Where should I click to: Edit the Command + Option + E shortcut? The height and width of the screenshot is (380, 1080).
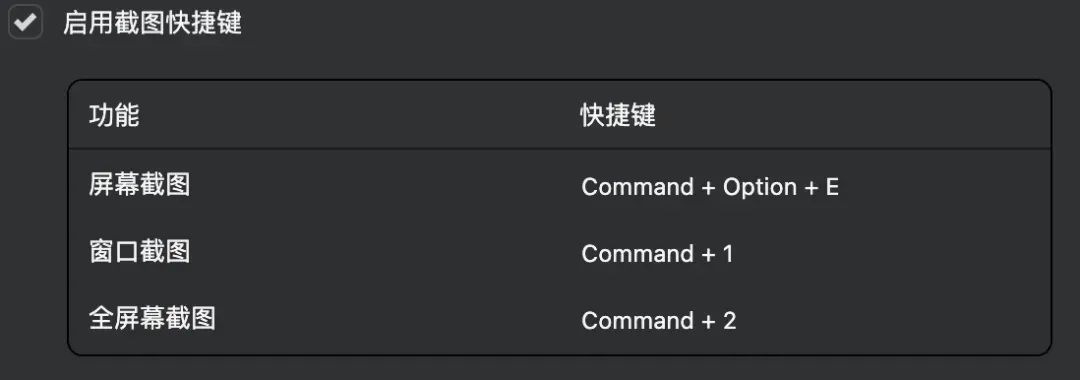pyautogui.click(x=710, y=187)
